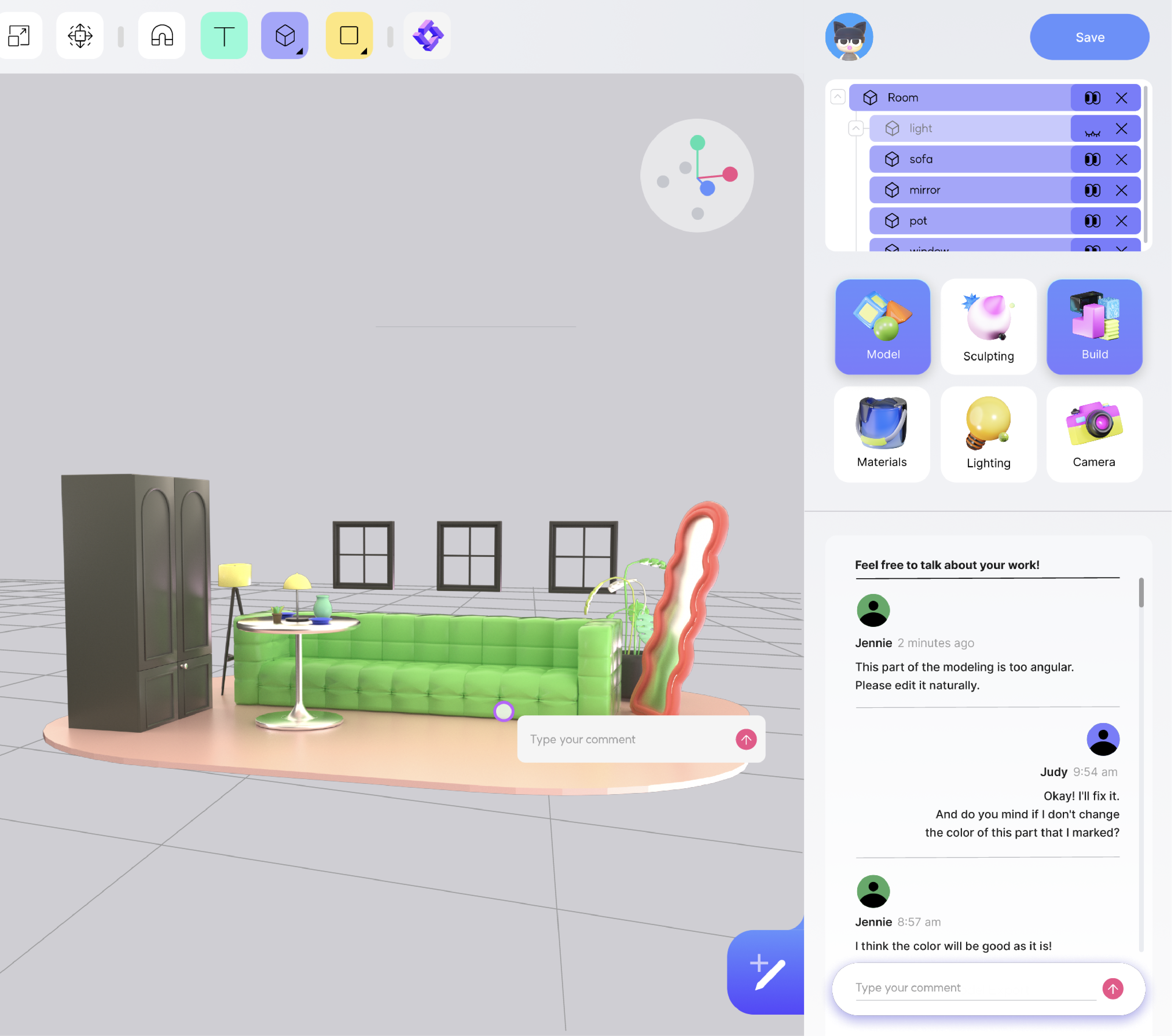Toggle visibility of the pot layer
Screen dimensions: 1172x1036
1092,221
